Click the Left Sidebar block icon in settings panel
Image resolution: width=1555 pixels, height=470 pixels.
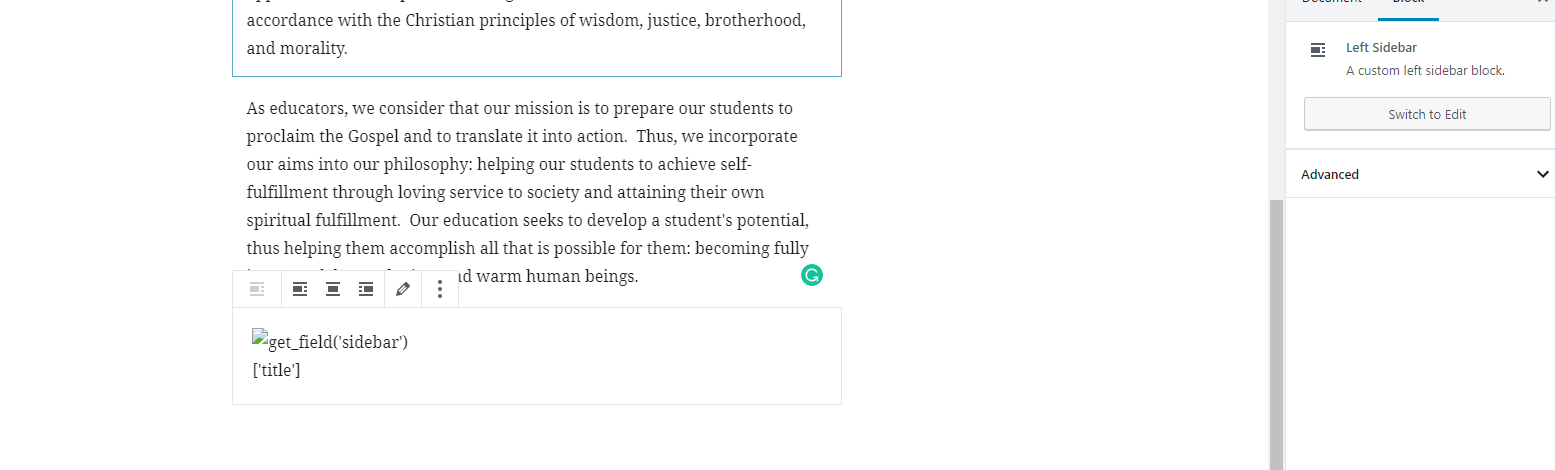tap(1318, 50)
